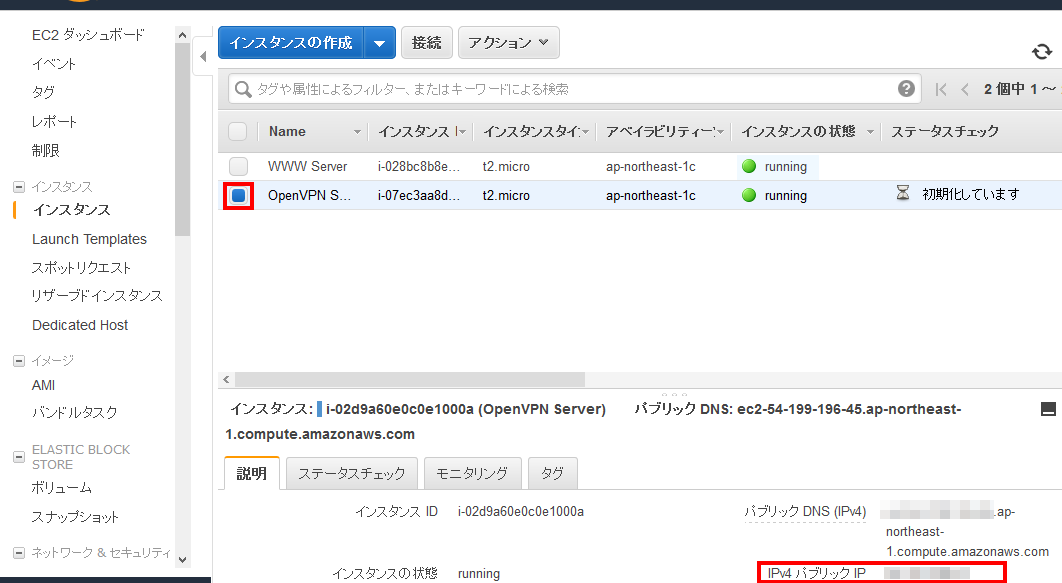
Task: Click the パブリック DNS (IPv4) label
Action: (x=805, y=512)
